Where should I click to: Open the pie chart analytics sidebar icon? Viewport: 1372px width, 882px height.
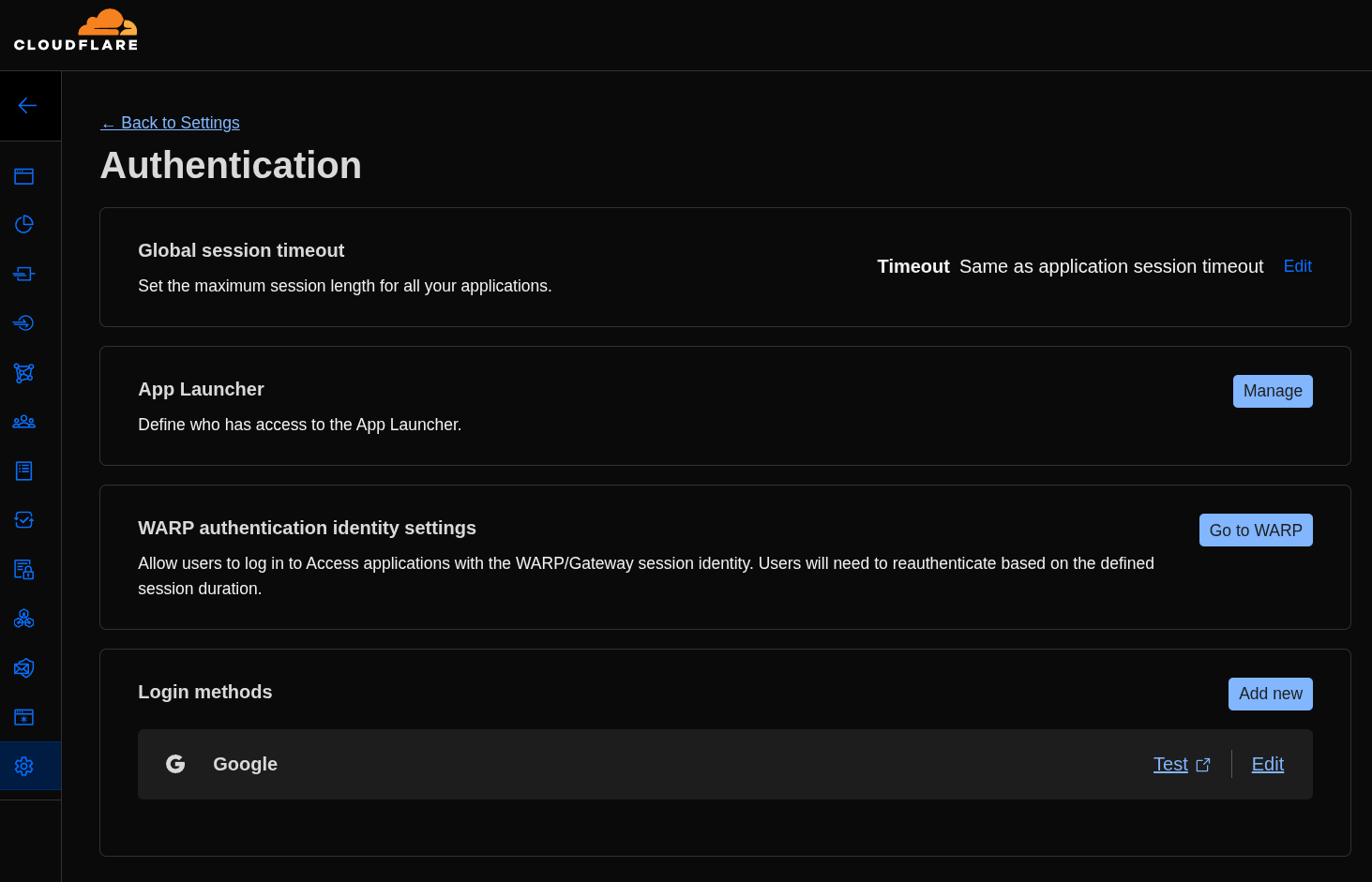pos(24,224)
